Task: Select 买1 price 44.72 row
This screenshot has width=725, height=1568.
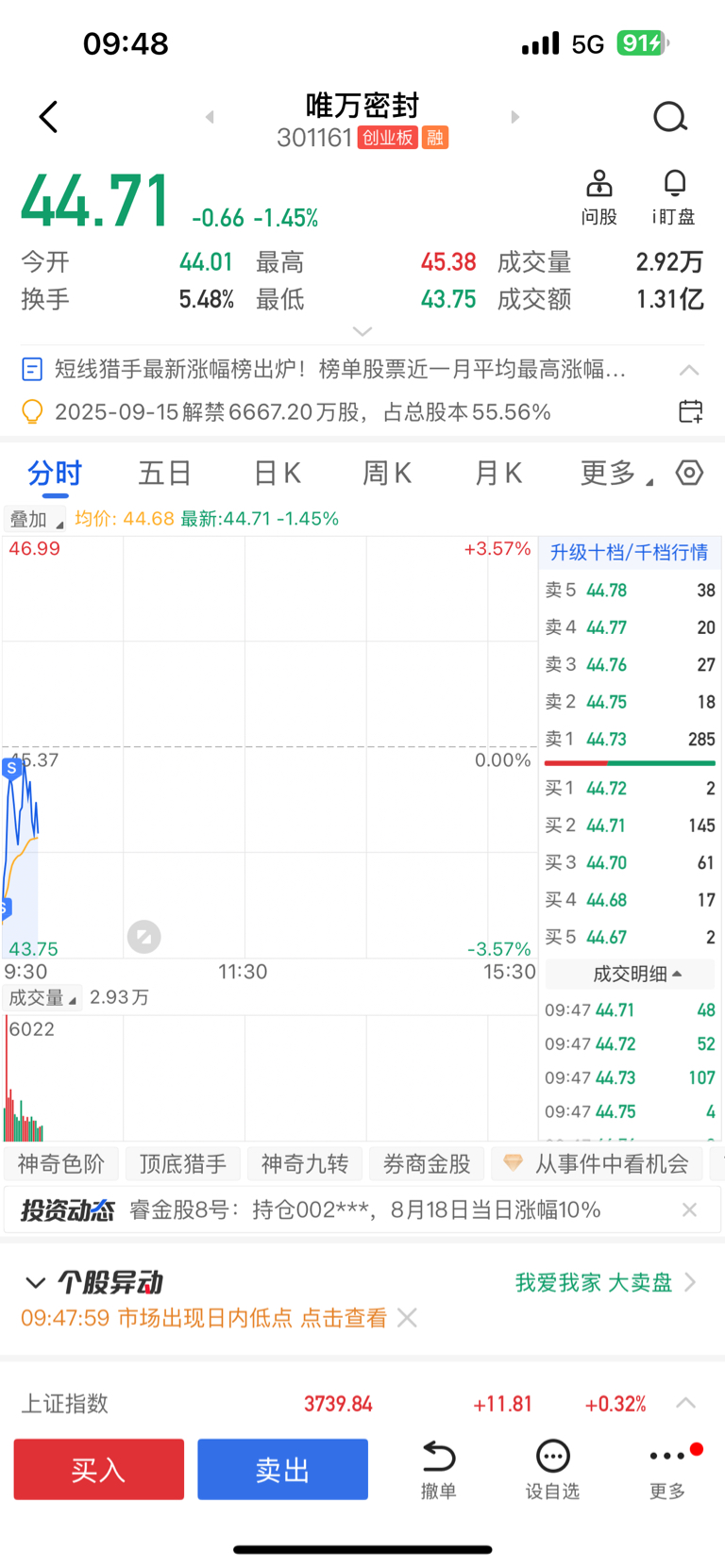Action: [x=630, y=789]
